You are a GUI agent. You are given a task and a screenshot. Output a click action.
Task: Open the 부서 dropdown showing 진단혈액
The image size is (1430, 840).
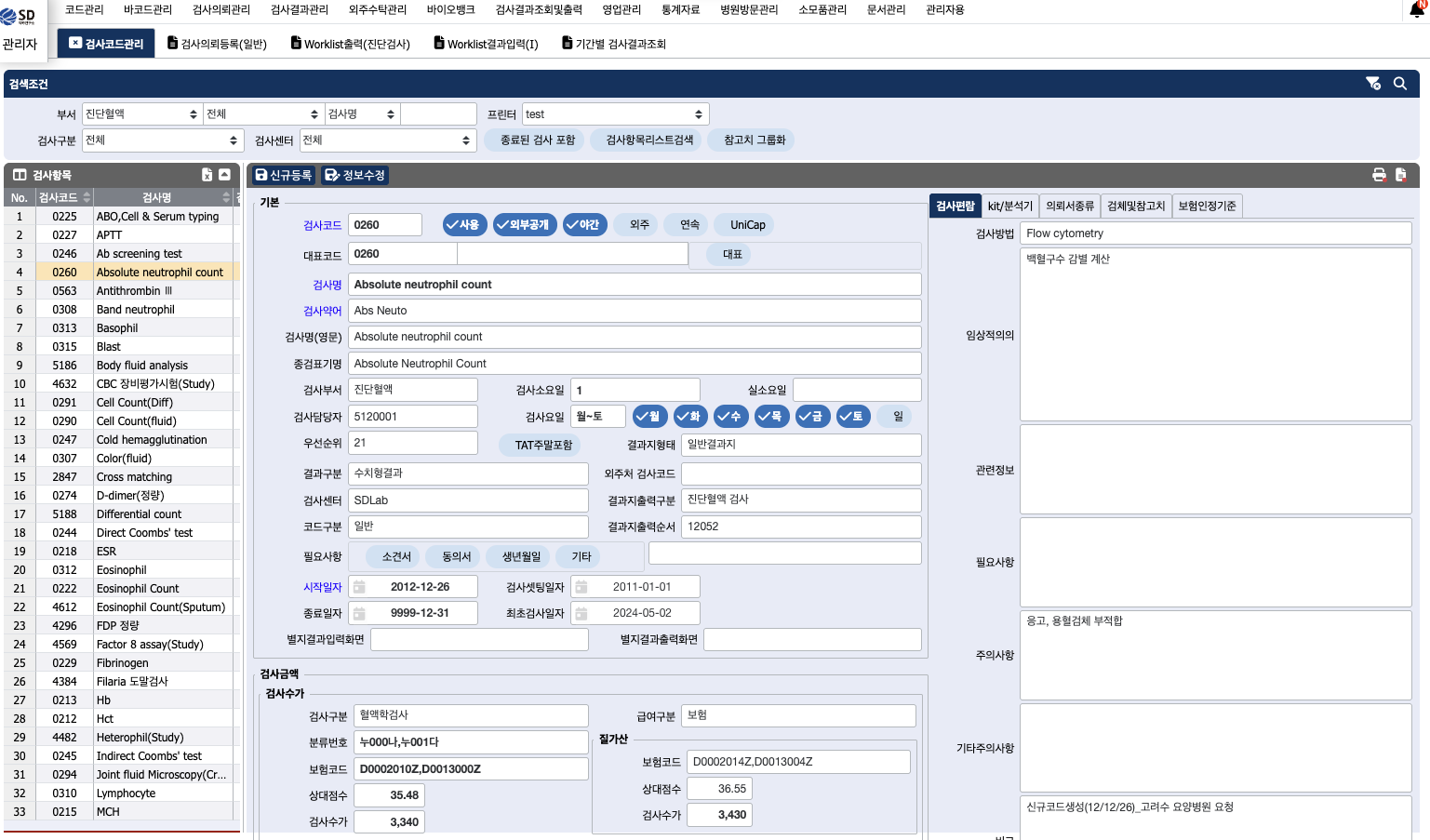(141, 114)
